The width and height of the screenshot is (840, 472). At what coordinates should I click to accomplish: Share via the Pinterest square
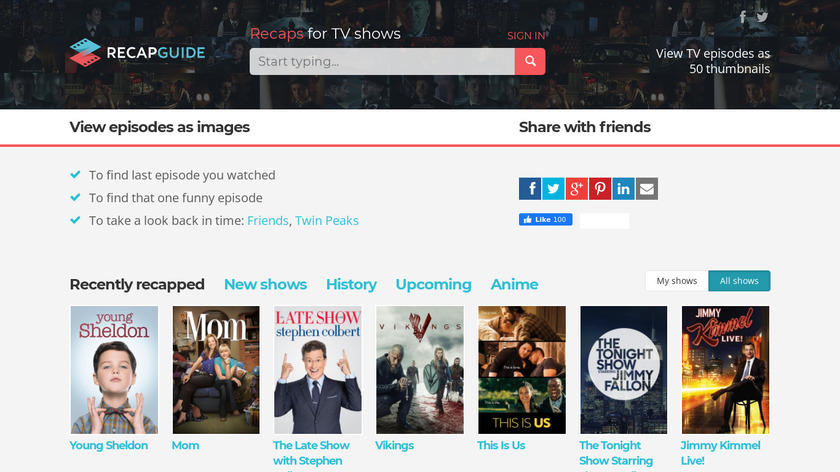(x=600, y=189)
